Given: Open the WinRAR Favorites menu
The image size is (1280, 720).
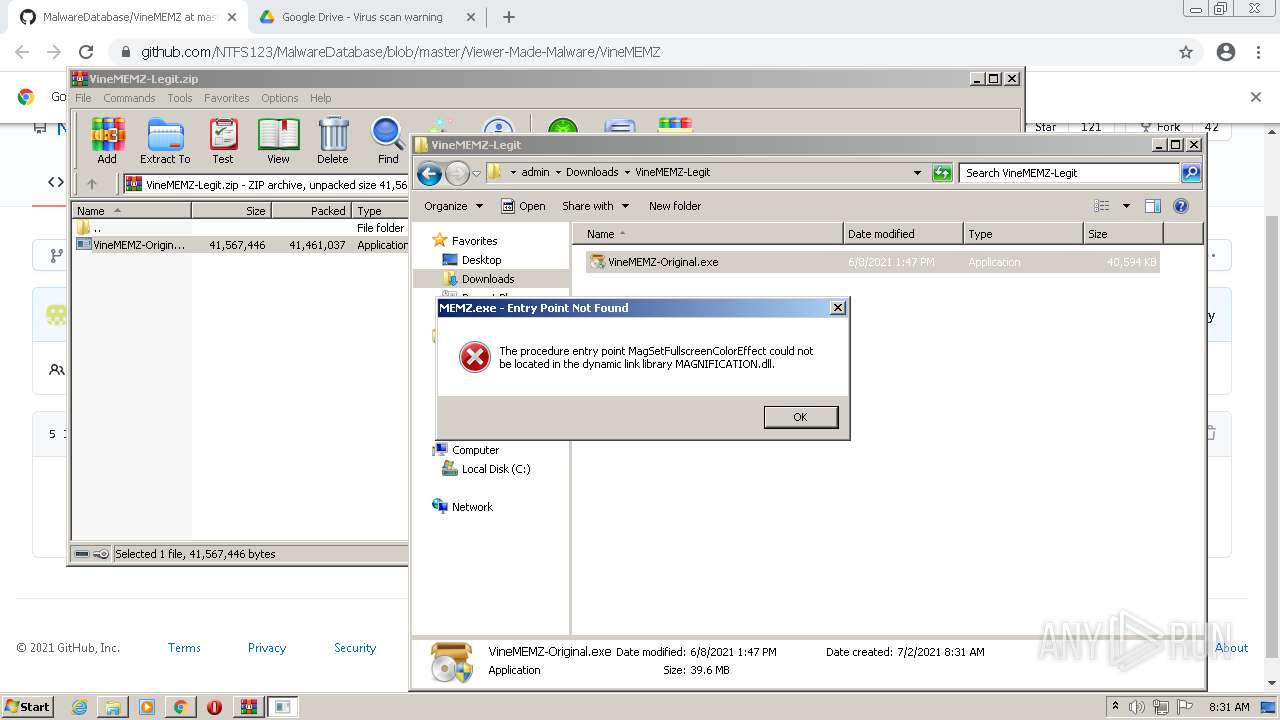Looking at the screenshot, I should coord(227,98).
